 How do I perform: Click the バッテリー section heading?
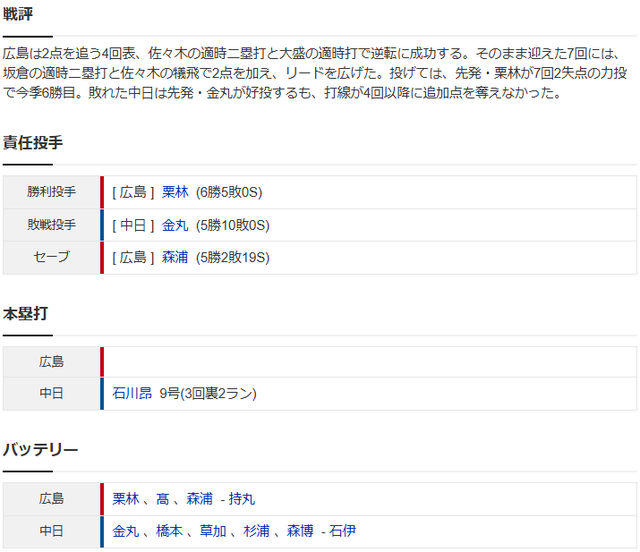(x=40, y=450)
